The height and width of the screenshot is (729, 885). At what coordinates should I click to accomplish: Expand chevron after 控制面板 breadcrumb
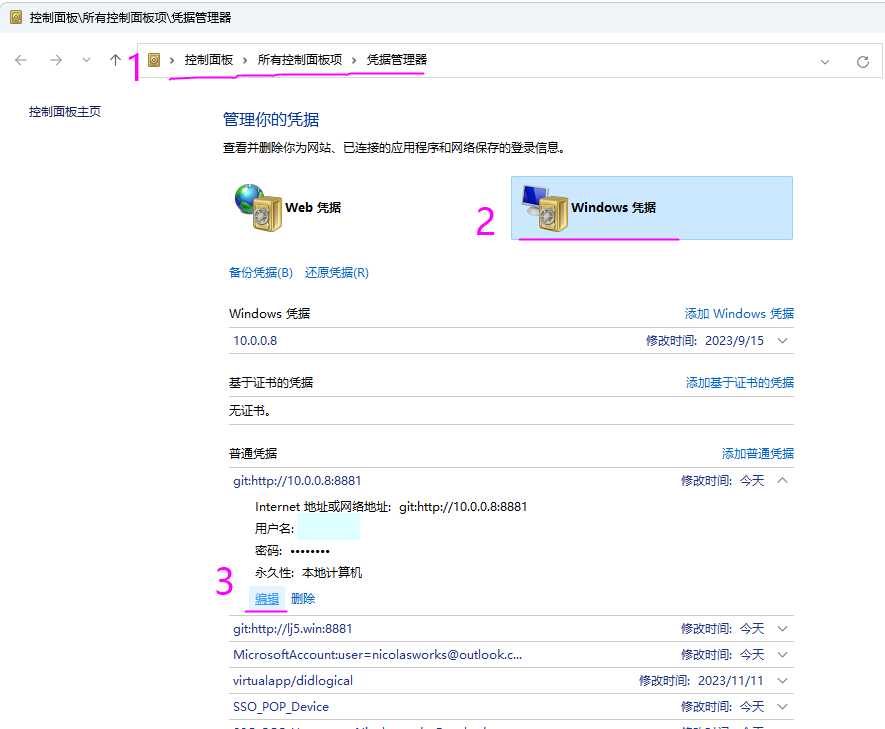[x=245, y=60]
